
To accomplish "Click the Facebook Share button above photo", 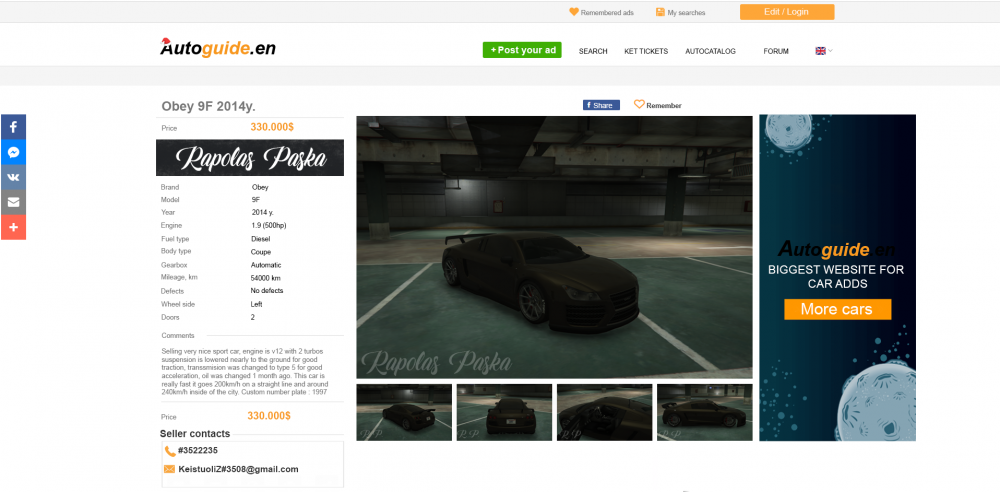I will [601, 105].
